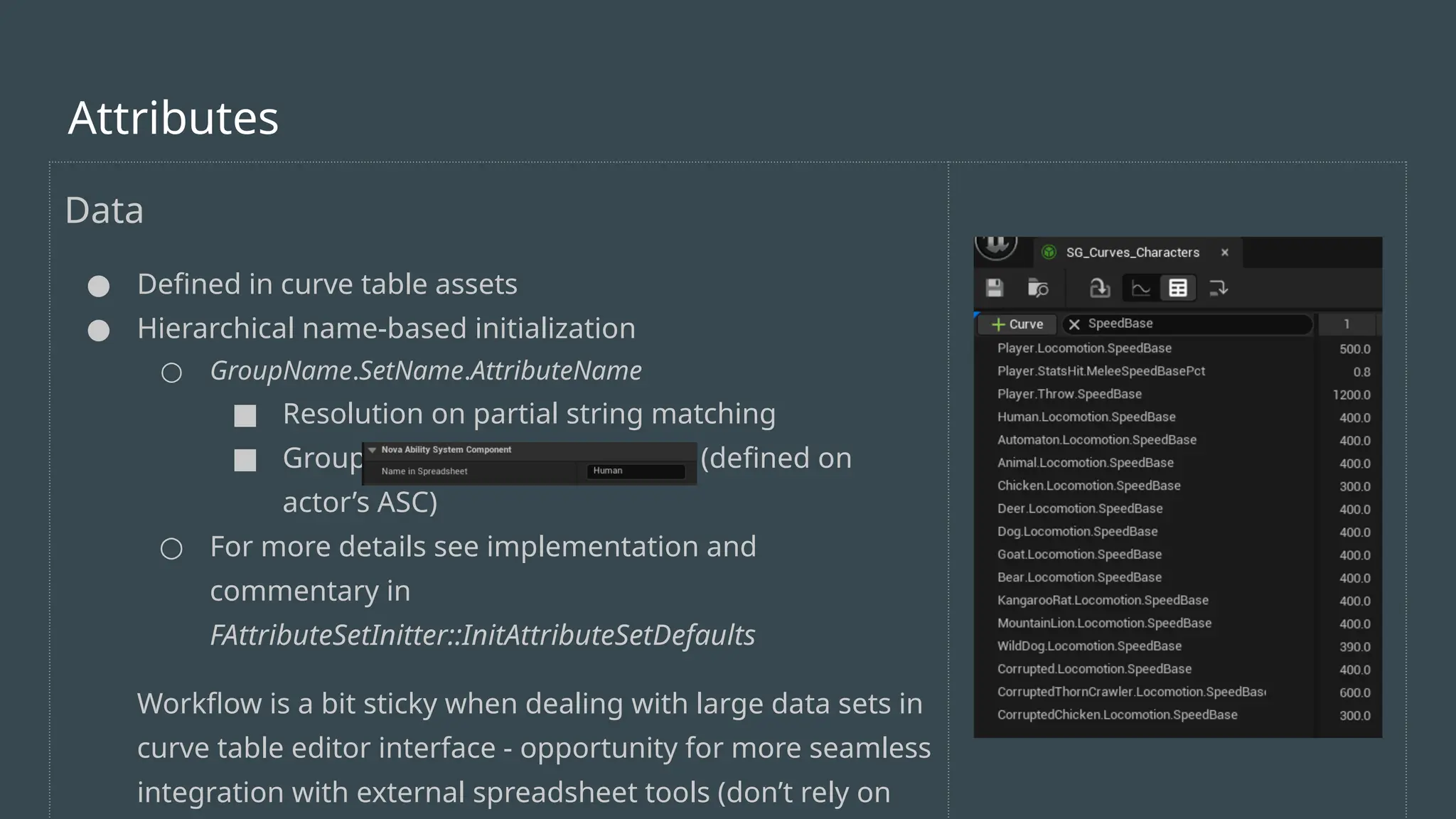Click the Name in Spreadsheet field with Human
Screen dimensions: 1456x819
tap(636, 471)
